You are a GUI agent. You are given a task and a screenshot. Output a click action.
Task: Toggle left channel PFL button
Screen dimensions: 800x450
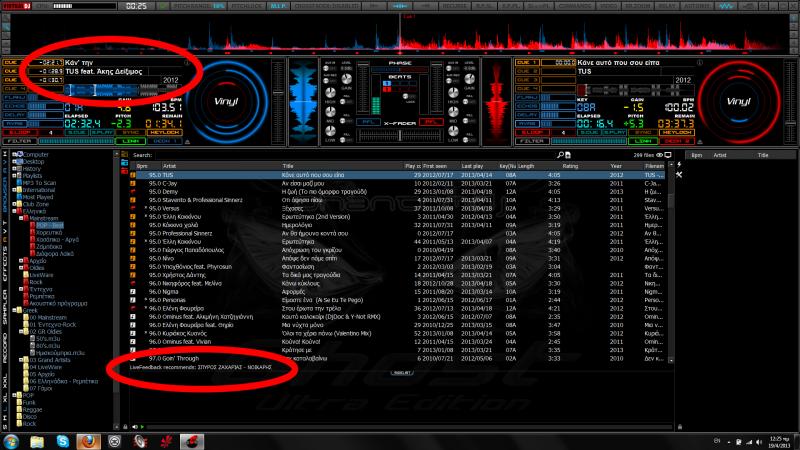[368, 122]
